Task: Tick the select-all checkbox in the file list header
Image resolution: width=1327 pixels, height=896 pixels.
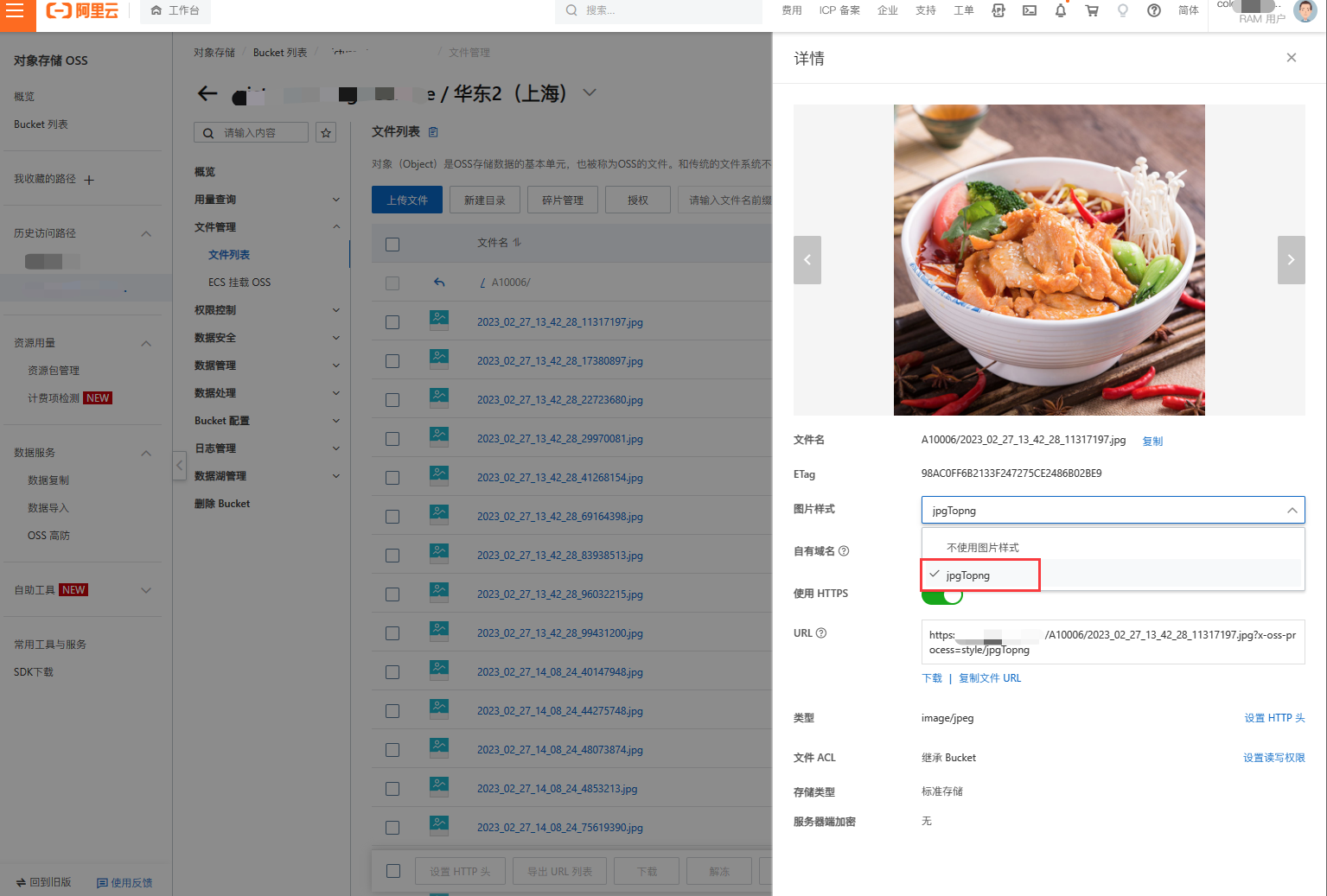Action: 392,244
